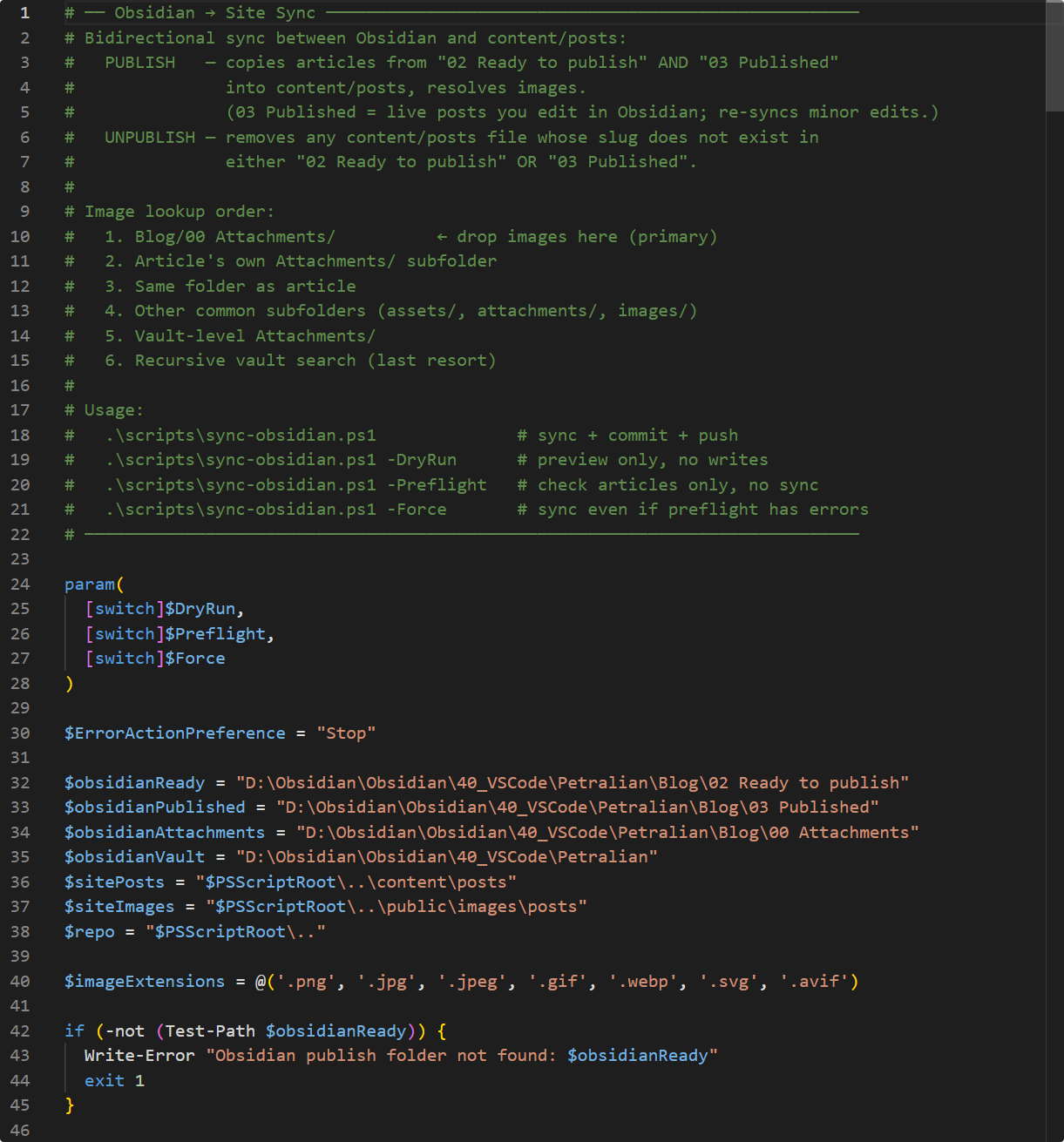
Task: Click the "$obsidianPublished" variable
Action: [155, 808]
